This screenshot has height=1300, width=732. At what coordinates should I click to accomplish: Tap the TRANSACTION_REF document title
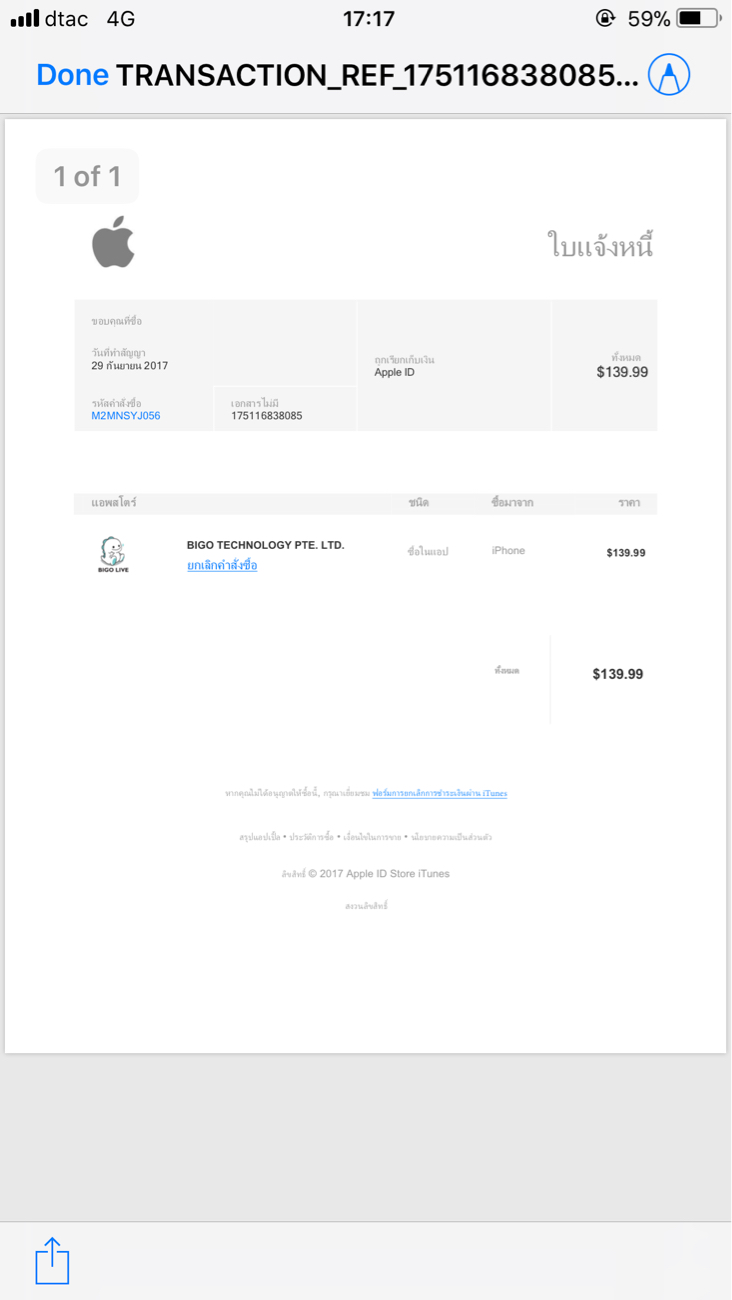[x=377, y=75]
